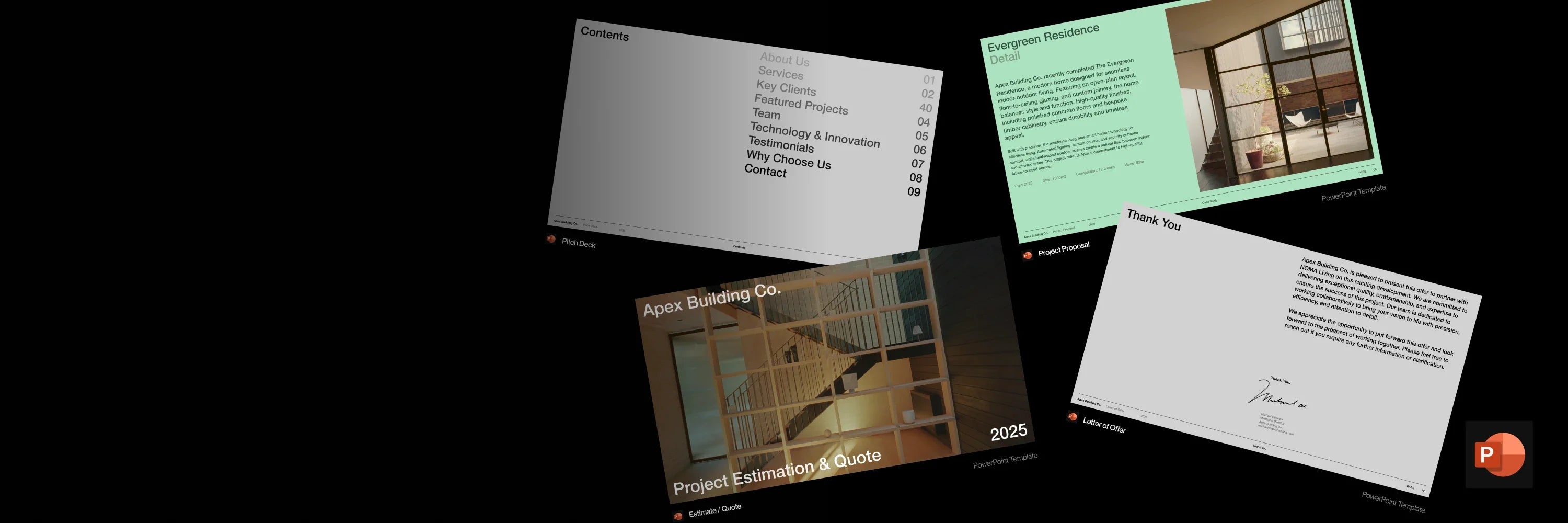Select "Services" in the contents list
1568x523 pixels.
point(780,75)
